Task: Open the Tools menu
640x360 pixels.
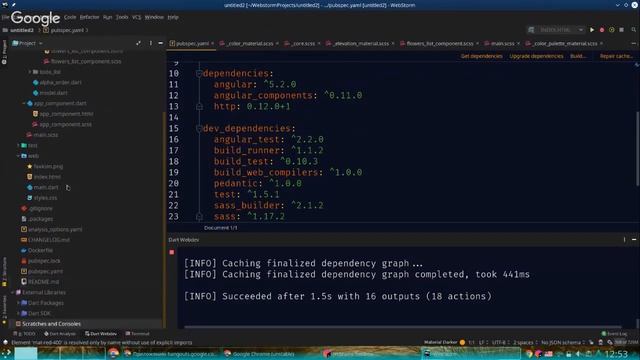Action: [x=122, y=17]
